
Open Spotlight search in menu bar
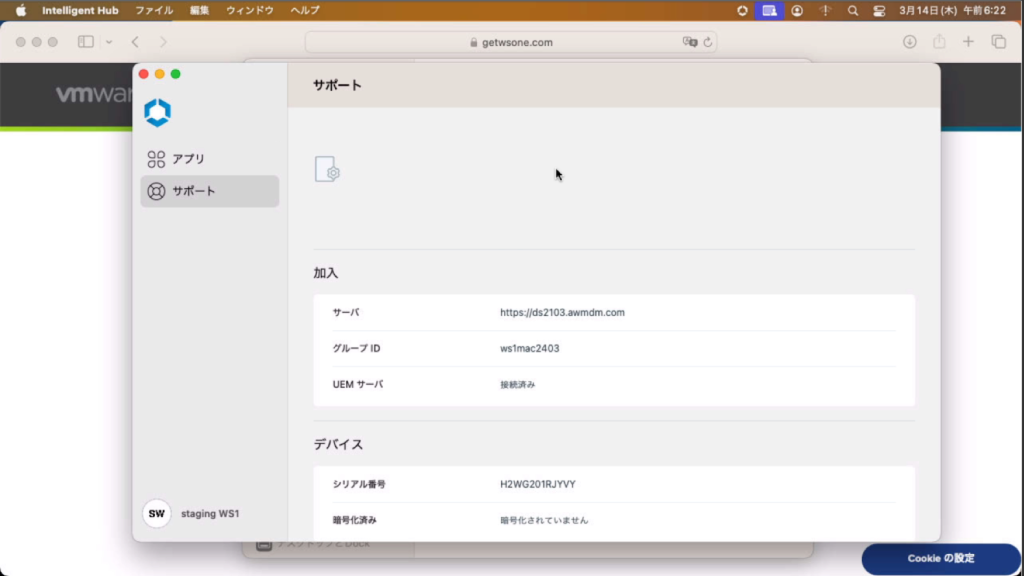[x=853, y=10]
